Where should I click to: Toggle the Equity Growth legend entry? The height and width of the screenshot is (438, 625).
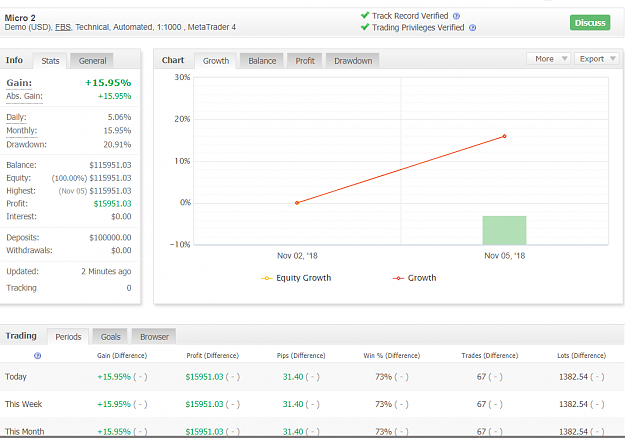pos(296,278)
